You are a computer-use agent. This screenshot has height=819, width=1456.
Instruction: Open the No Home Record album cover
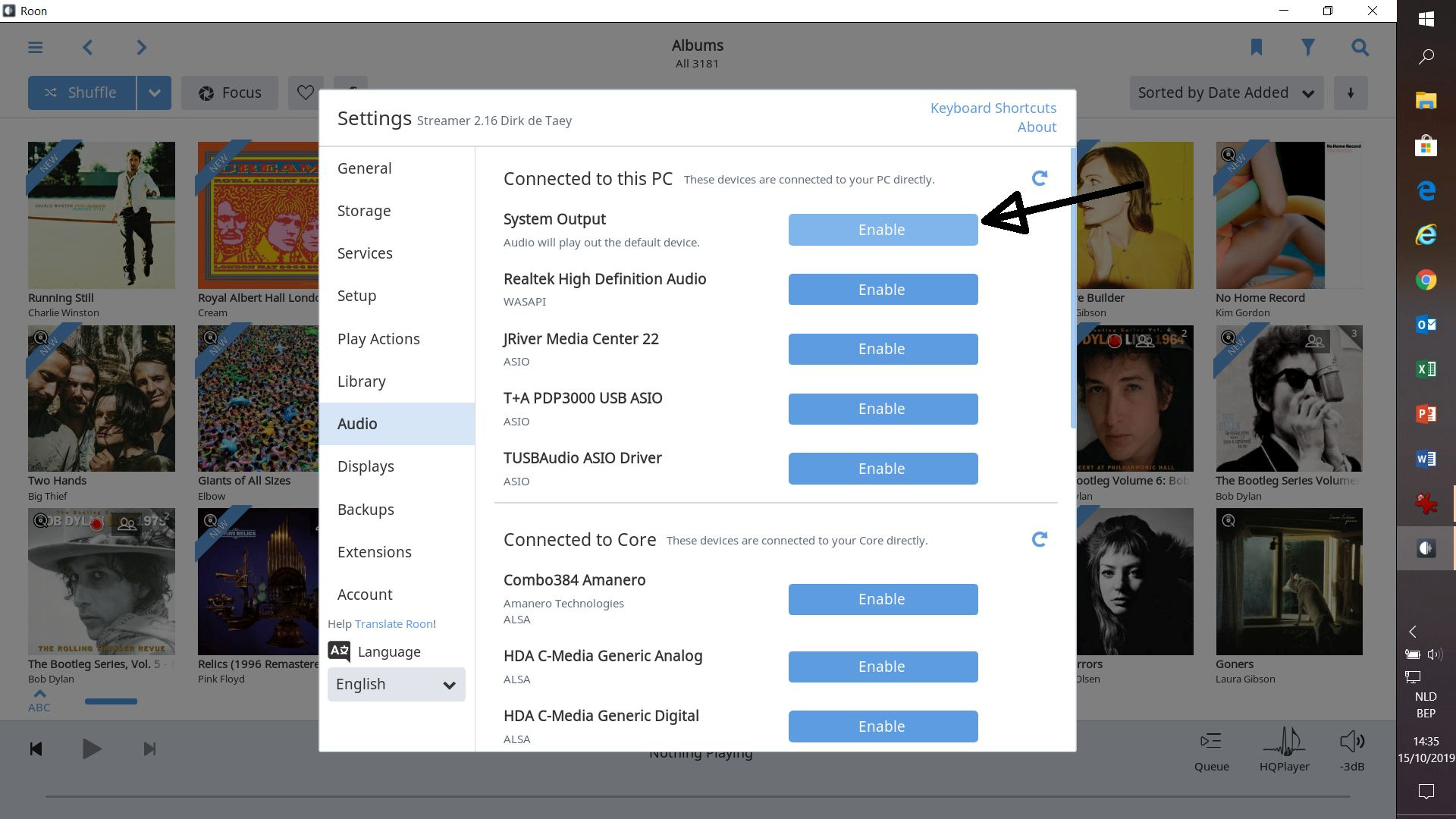pos(1289,215)
